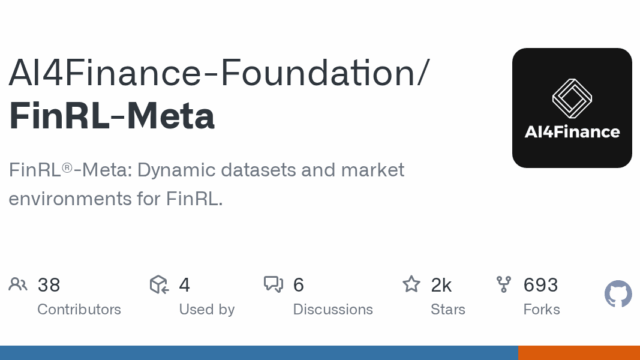This screenshot has height=360, width=640.
Task: Click the 38 contributors count
Action: click(x=49, y=285)
